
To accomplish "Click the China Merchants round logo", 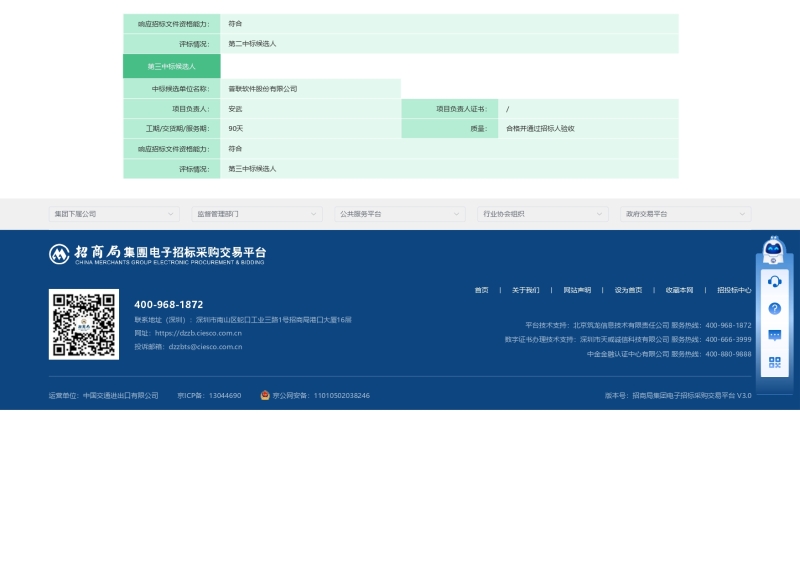I will (x=59, y=254).
